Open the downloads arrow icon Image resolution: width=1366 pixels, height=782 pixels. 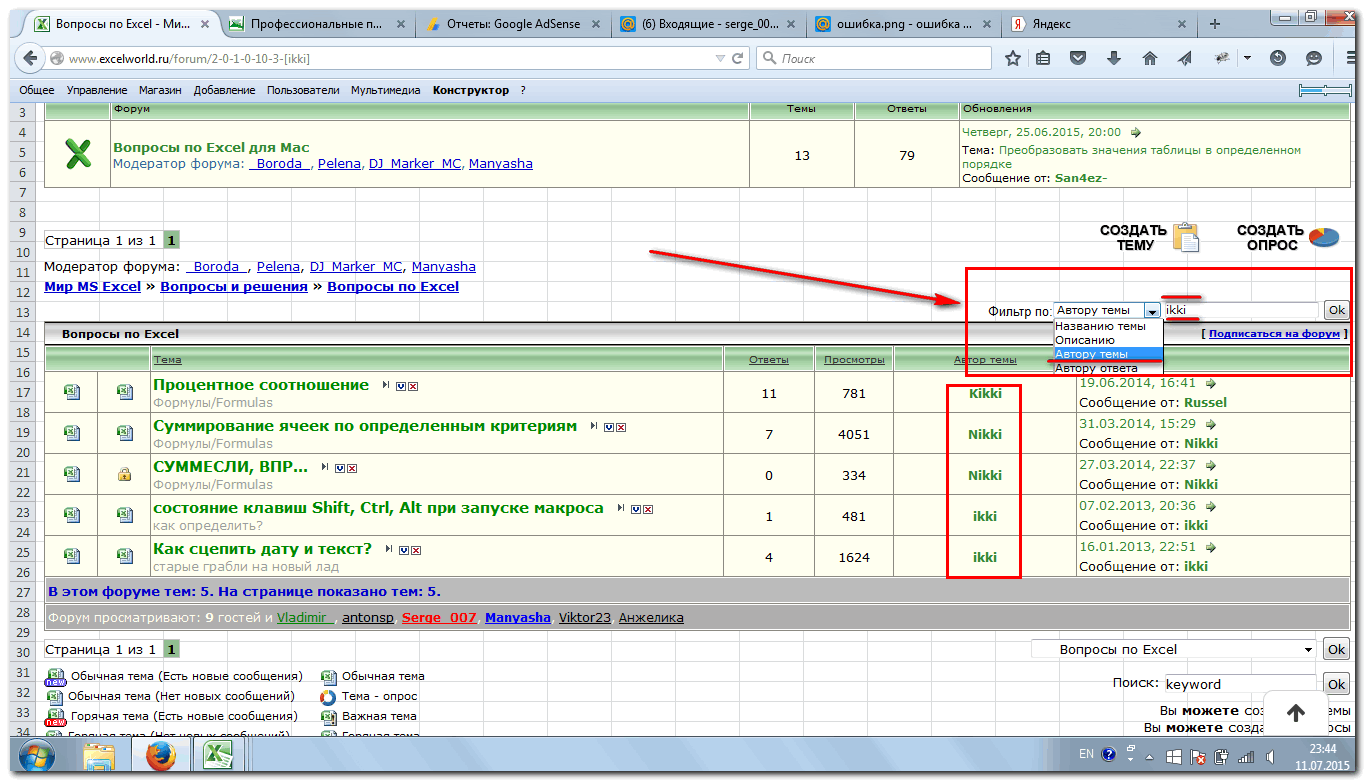tap(1114, 58)
